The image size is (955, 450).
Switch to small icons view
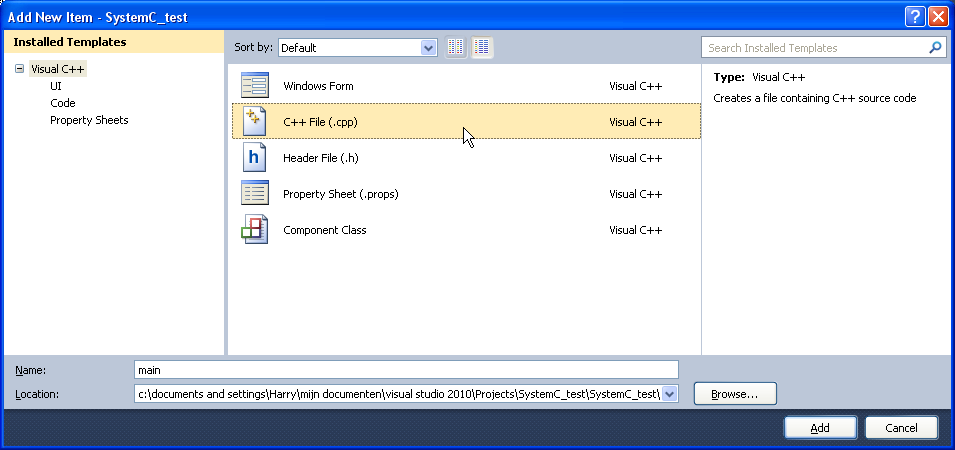coord(456,47)
